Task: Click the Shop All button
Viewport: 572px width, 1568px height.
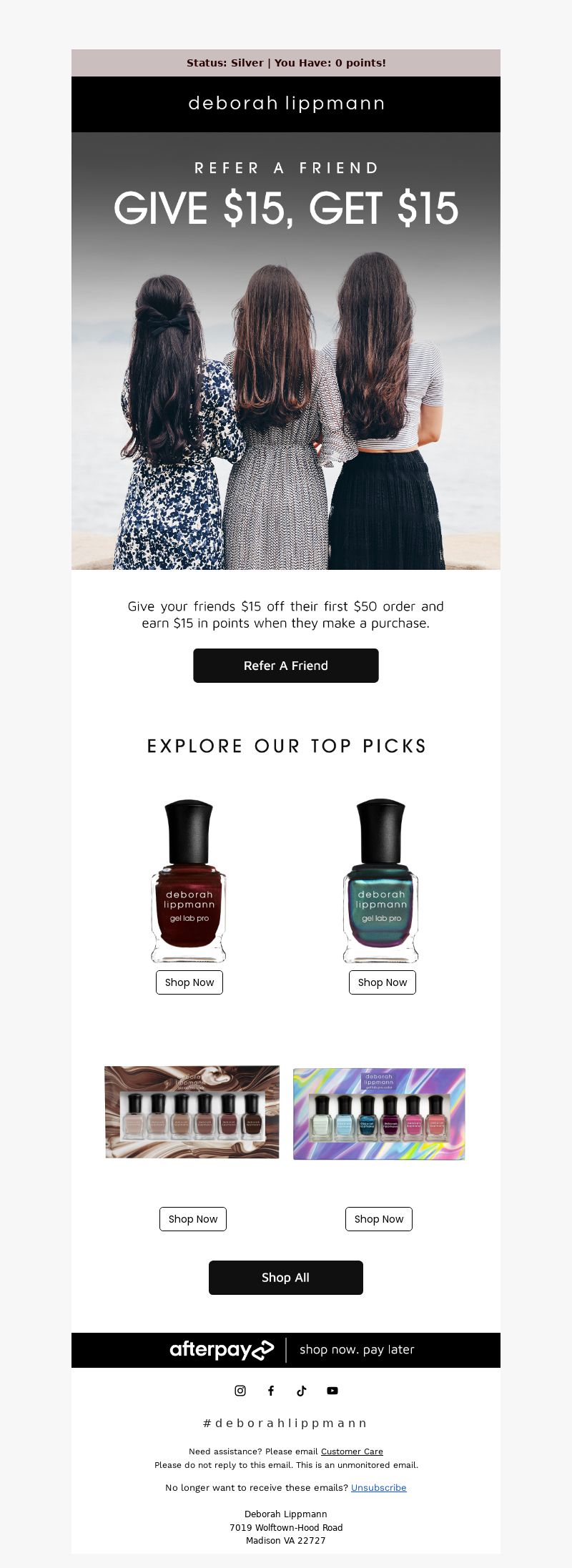Action: [x=286, y=1277]
